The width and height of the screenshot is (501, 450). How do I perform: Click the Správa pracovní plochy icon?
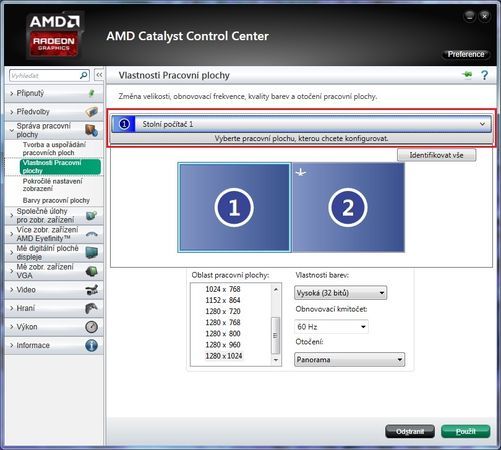point(91,130)
